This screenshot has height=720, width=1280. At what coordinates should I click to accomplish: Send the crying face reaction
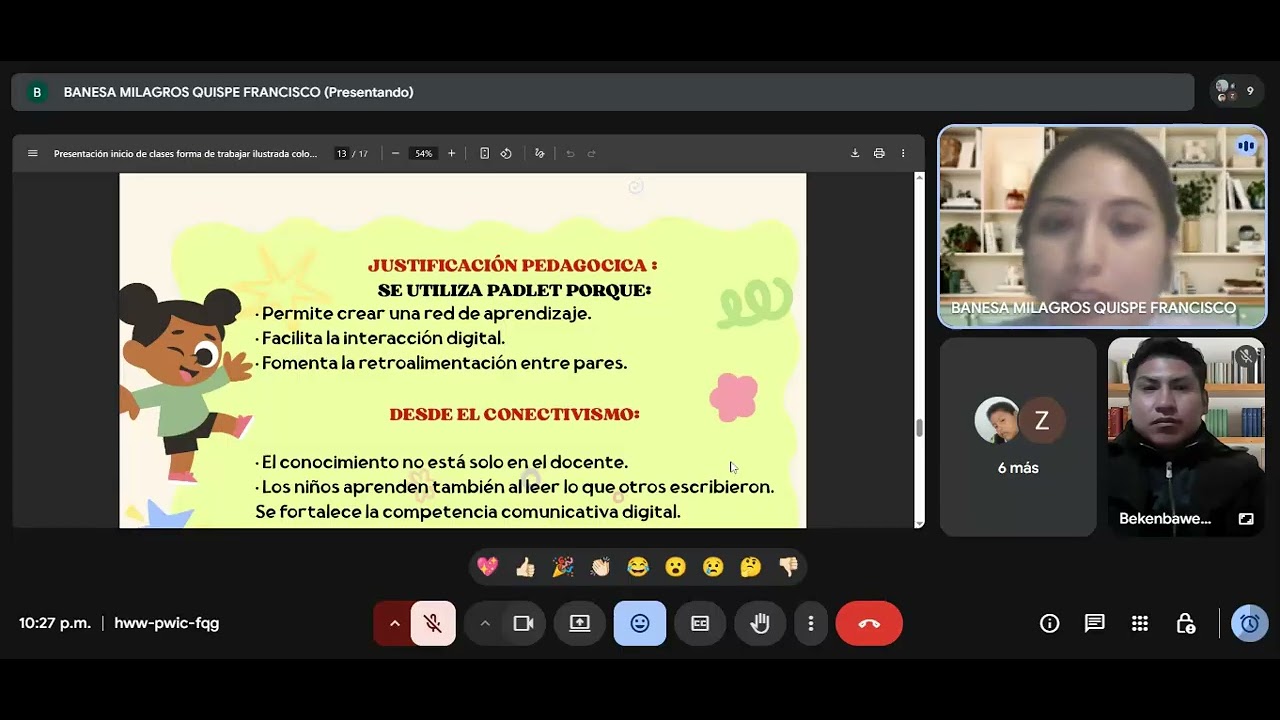click(x=713, y=567)
